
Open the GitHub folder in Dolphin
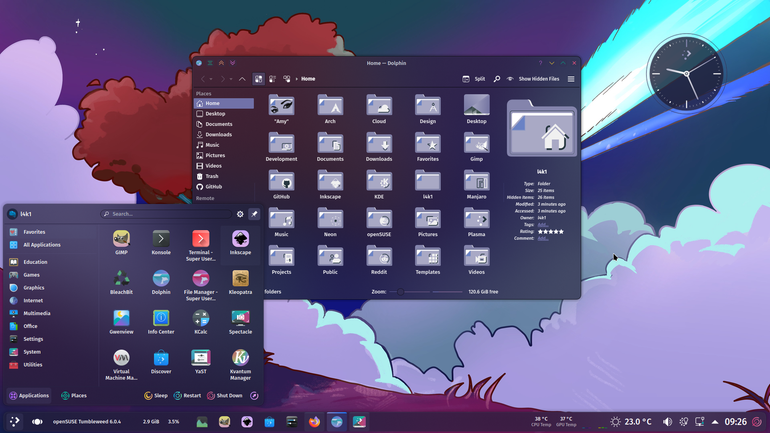pyautogui.click(x=281, y=184)
